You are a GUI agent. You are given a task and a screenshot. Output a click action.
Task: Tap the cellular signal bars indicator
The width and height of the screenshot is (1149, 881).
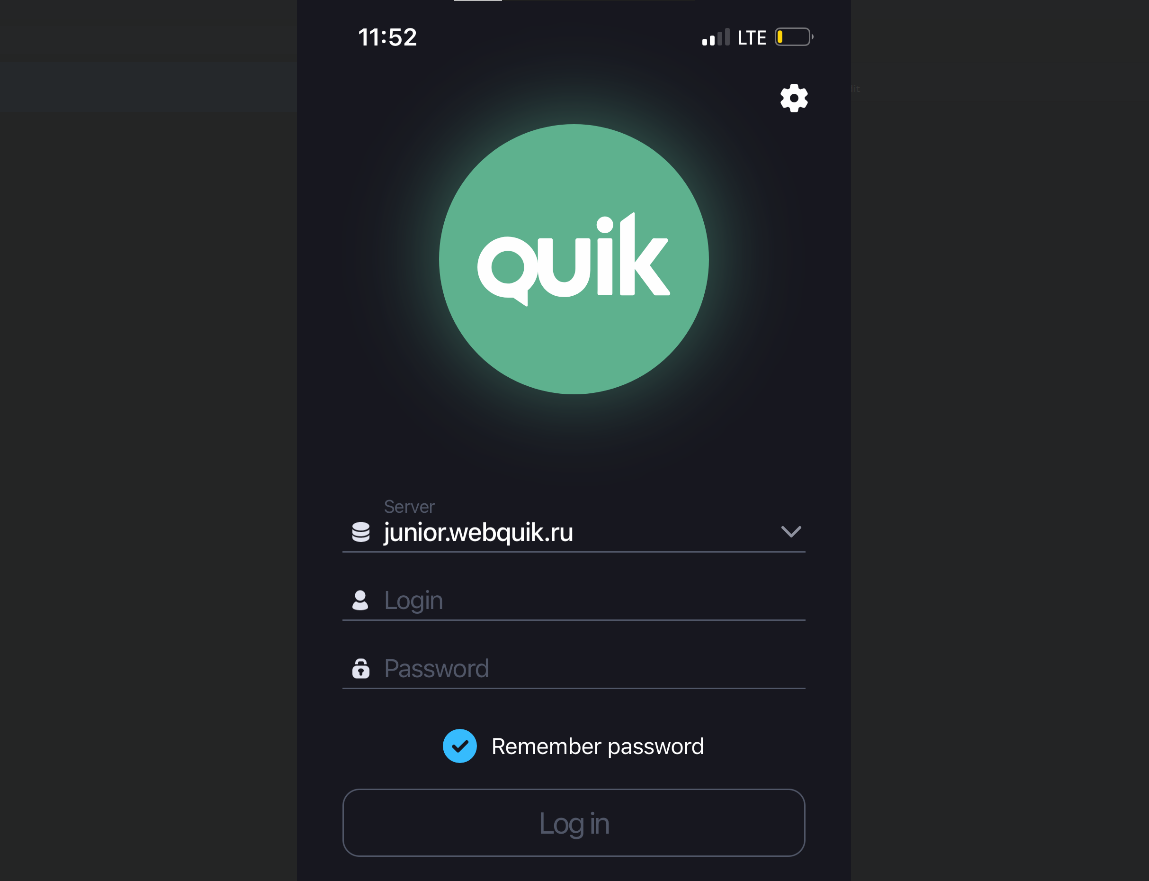(x=716, y=37)
